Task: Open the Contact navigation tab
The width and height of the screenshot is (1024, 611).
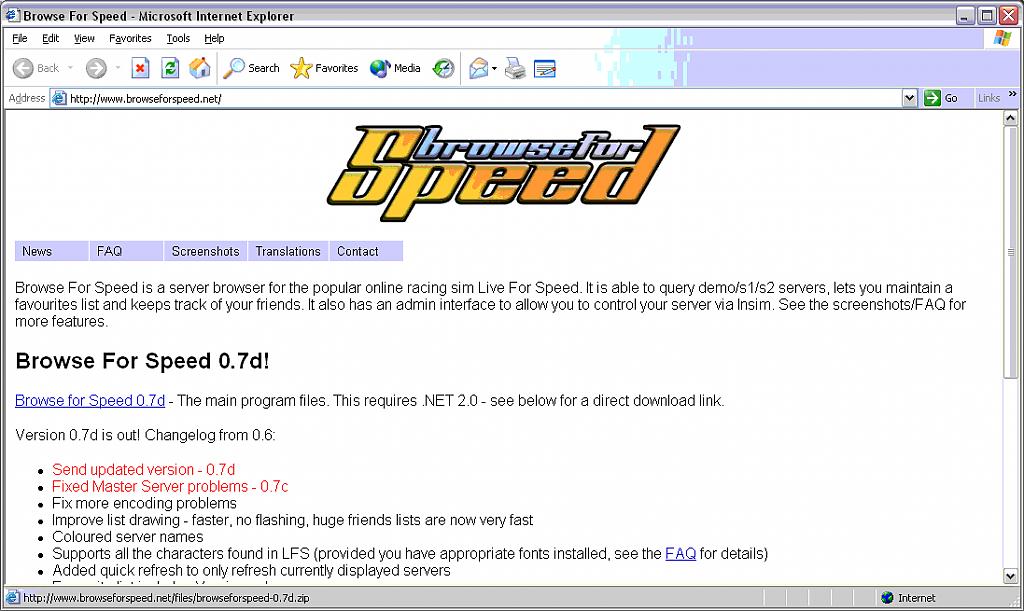Action: [366, 251]
